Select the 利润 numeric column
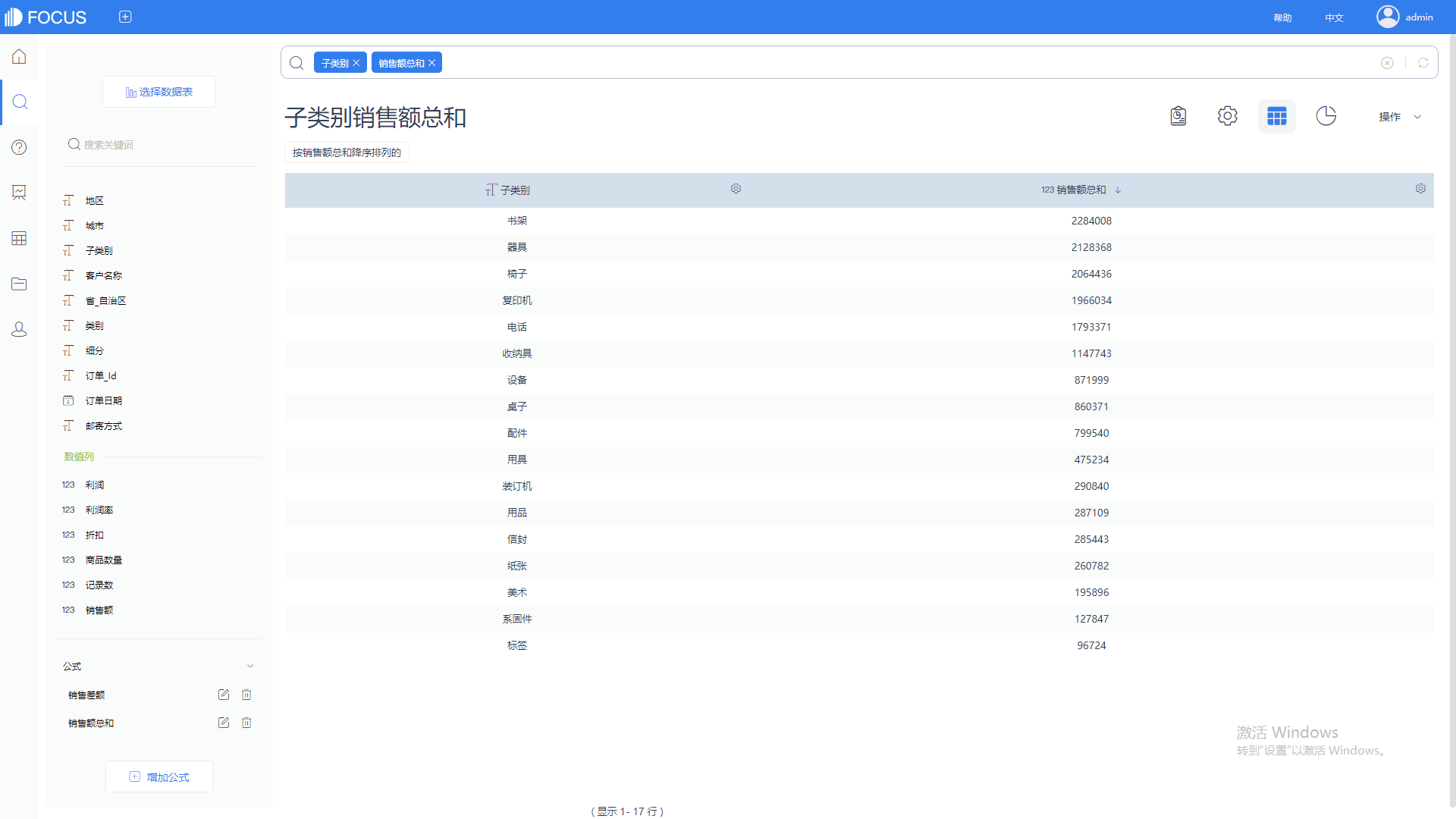 point(94,485)
